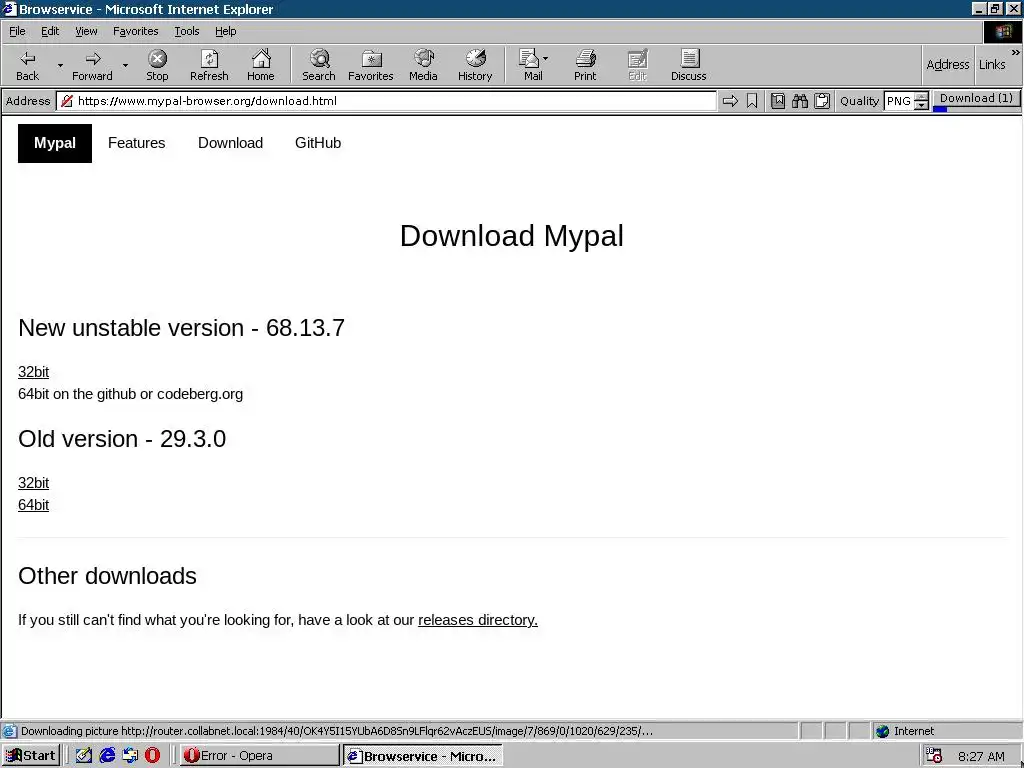The height and width of the screenshot is (768, 1024).
Task: Click the Download Mypal heading
Action: pos(512,236)
